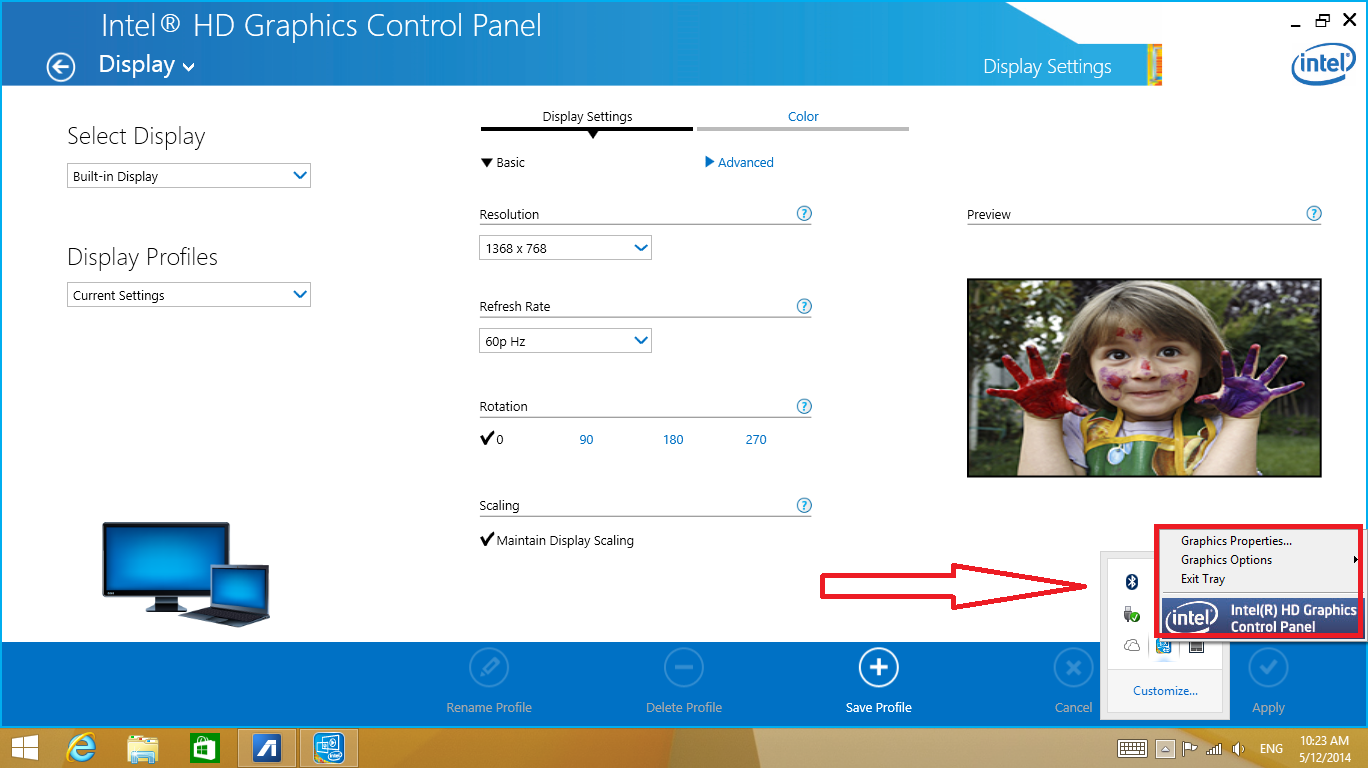Click the OneDrive cloud tray icon
This screenshot has width=1368, height=768.
[x=1132, y=646]
